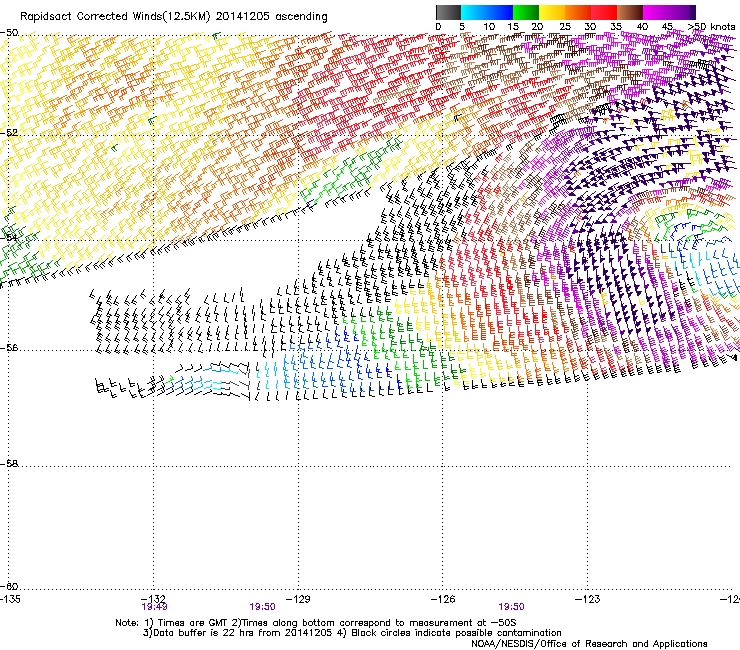Click the 19:50 time label near -129
This screenshot has height=650, width=740.
(262, 607)
